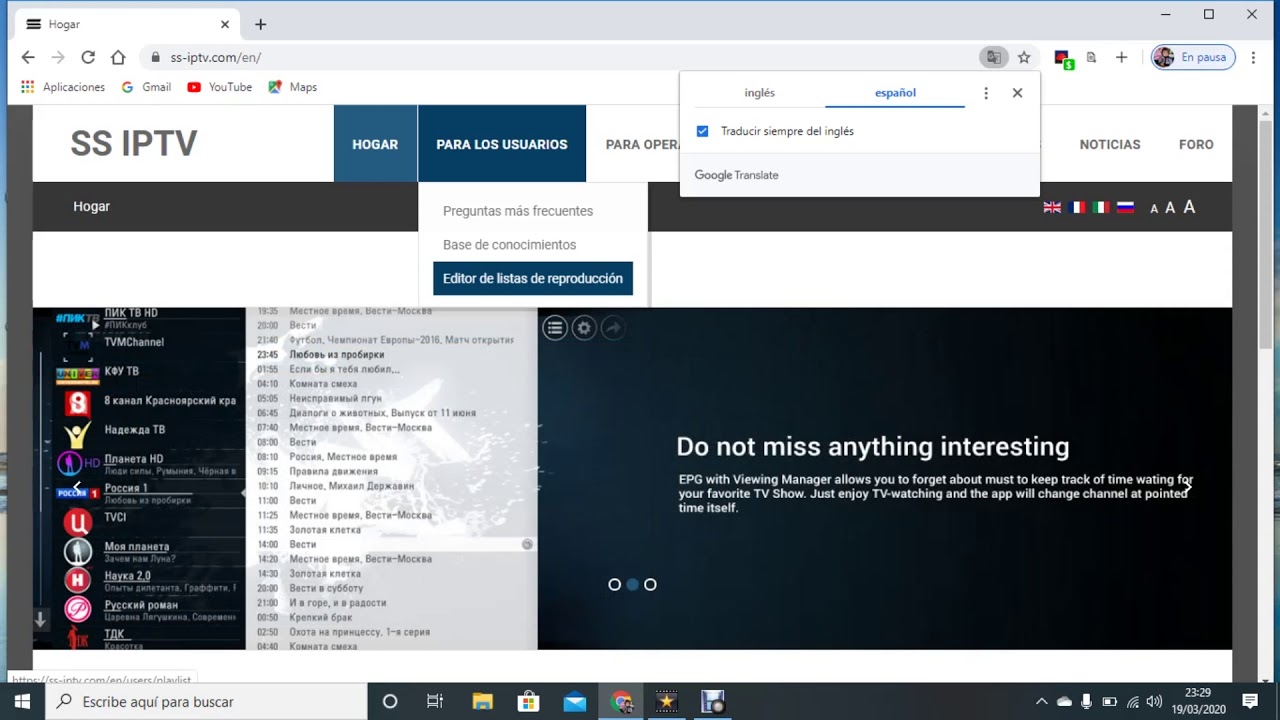The image size is (1280, 720).
Task: Open the 'En pausa' profile menu
Action: [x=1193, y=57]
